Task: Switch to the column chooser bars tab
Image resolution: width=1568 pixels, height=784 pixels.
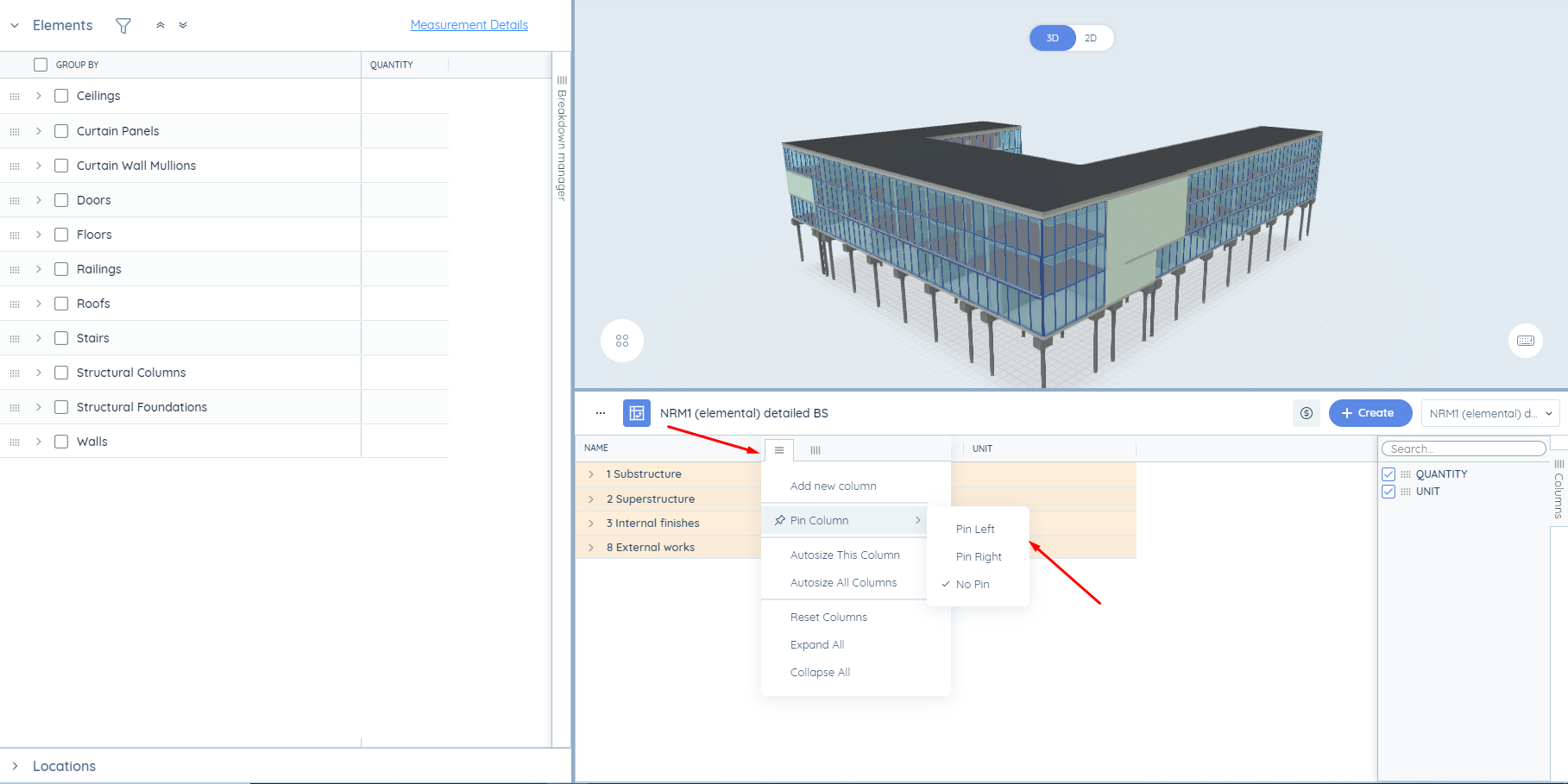Action: click(815, 450)
